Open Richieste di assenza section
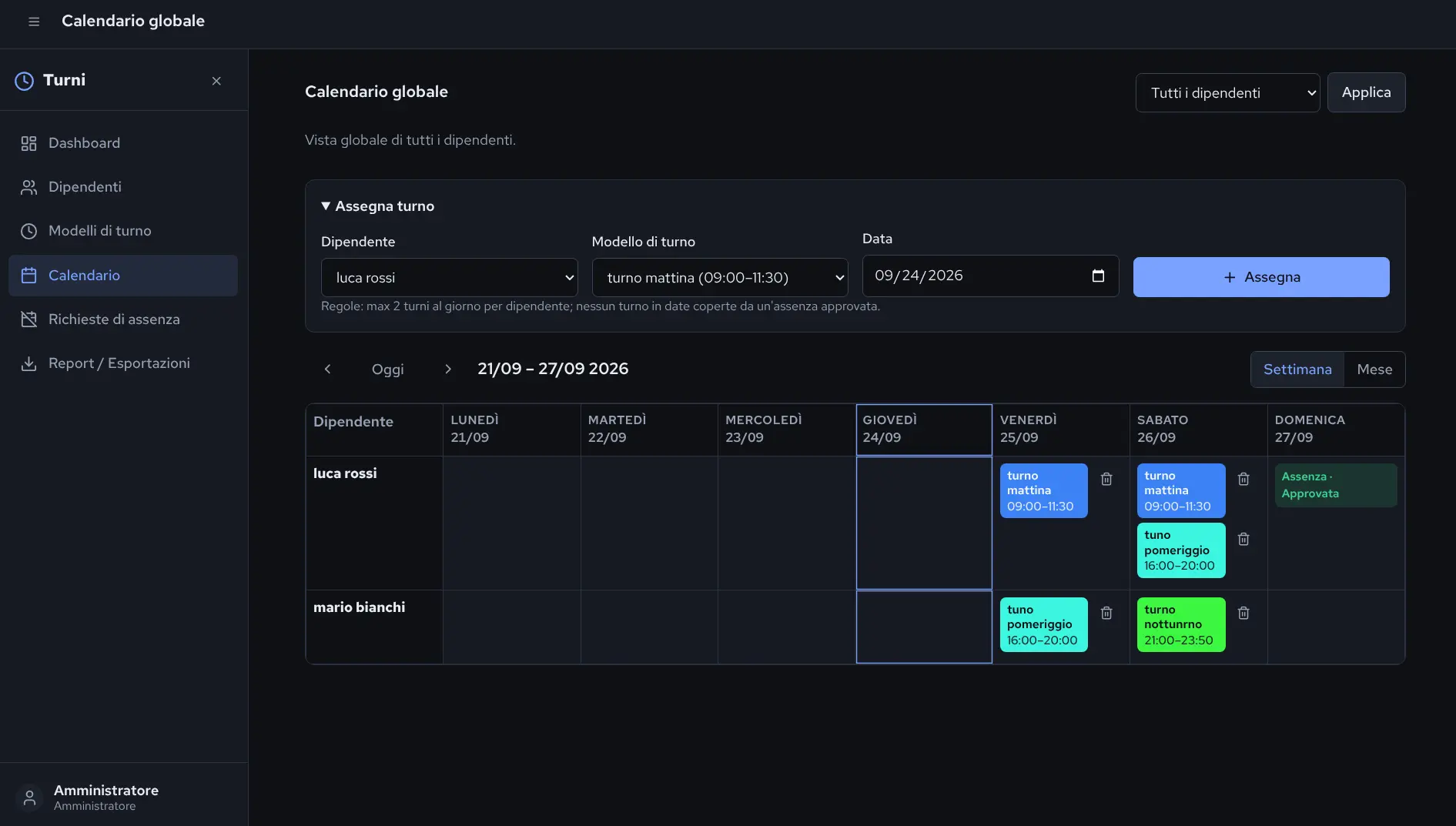1456x826 pixels. pyautogui.click(x=123, y=319)
